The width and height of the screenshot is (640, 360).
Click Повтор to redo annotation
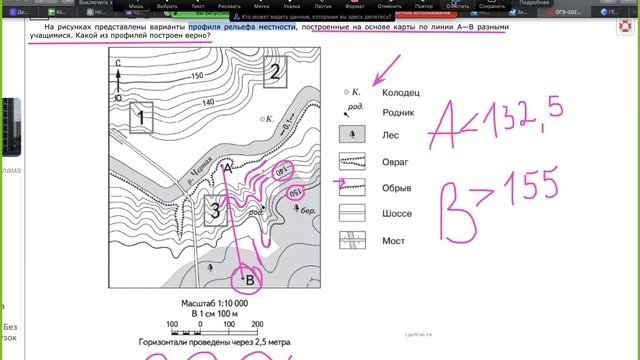(423, 5)
